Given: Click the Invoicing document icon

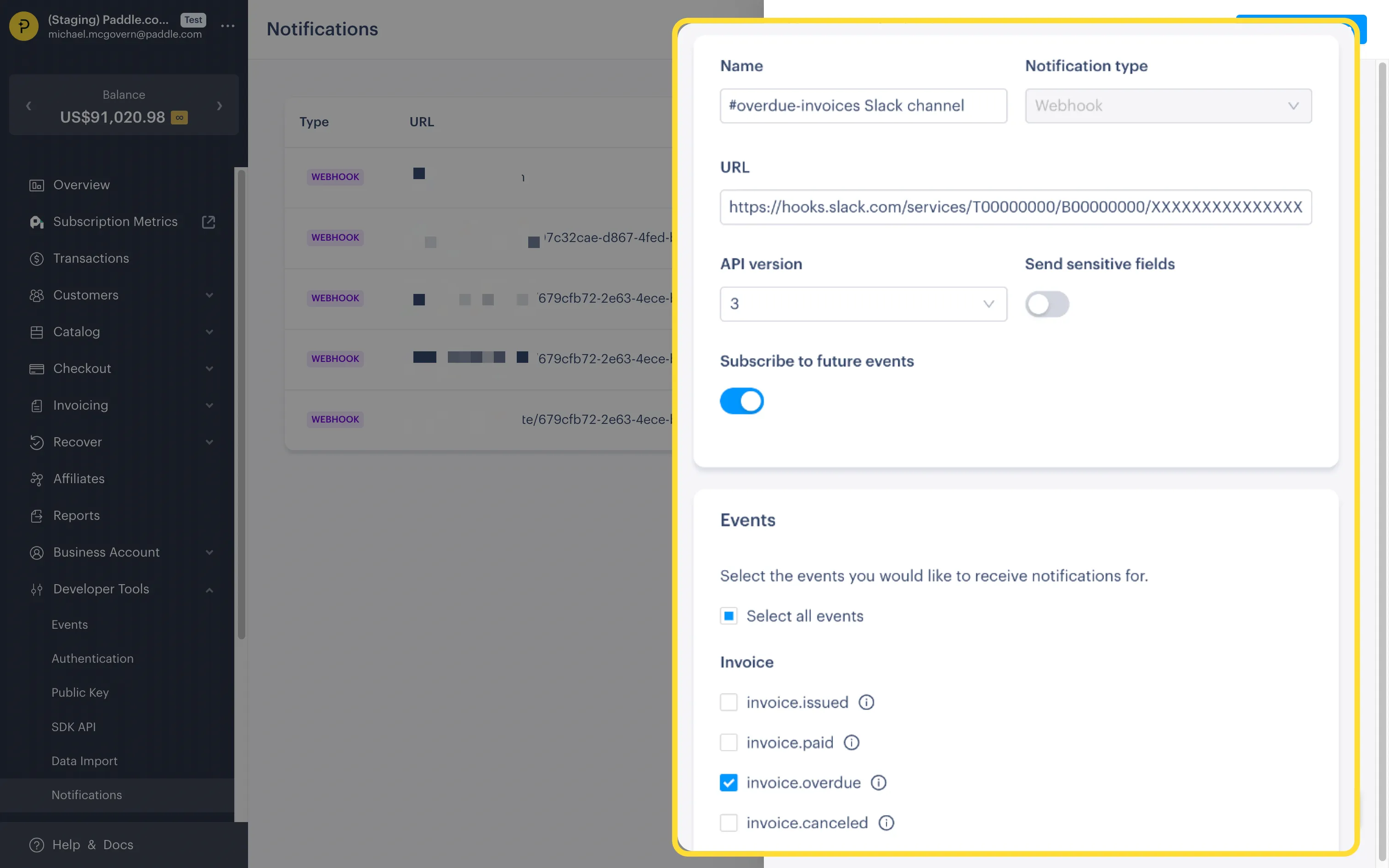Looking at the screenshot, I should click(37, 406).
